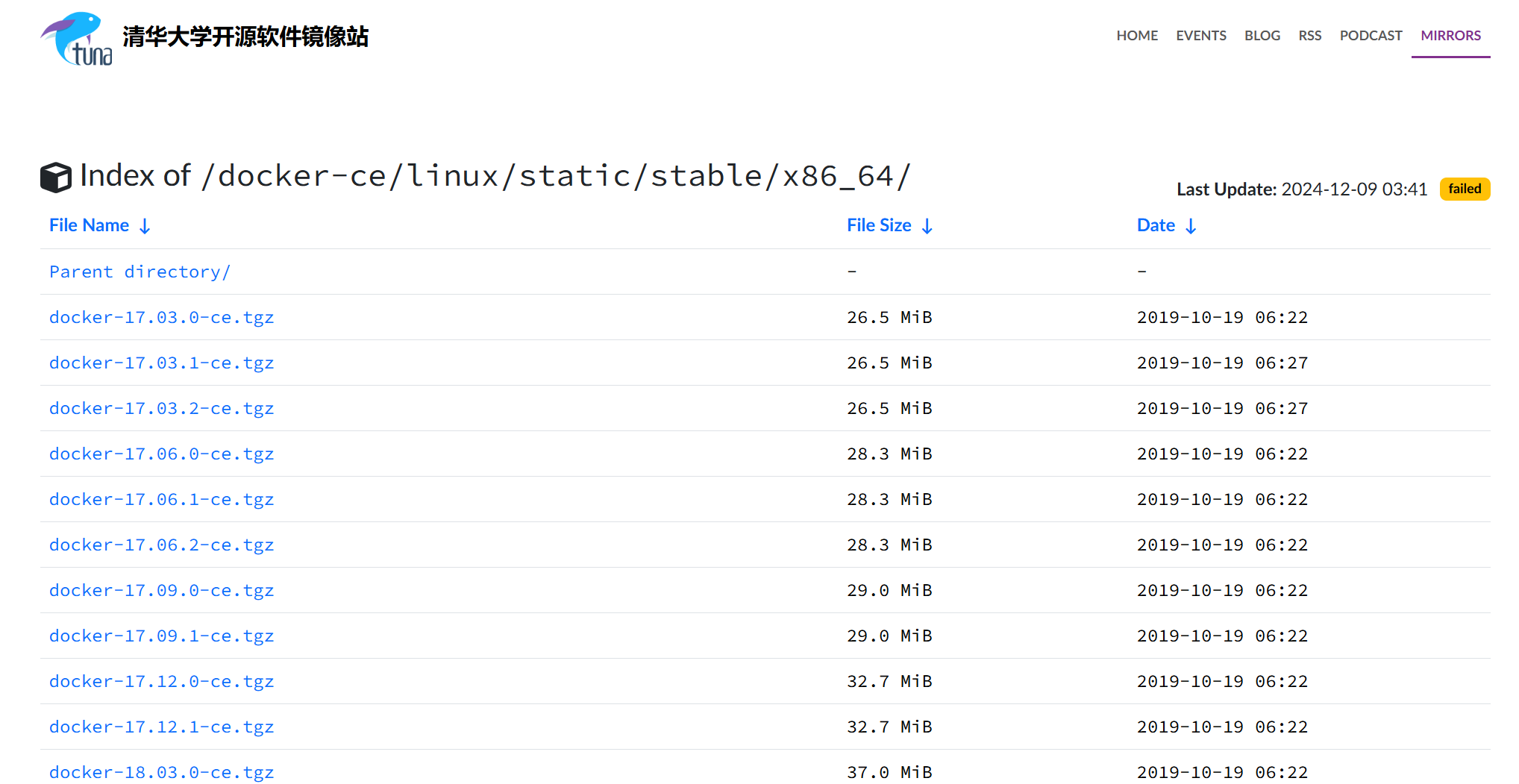Go to the EVENTS page
Image resolution: width=1519 pixels, height=784 pixels.
point(1200,36)
